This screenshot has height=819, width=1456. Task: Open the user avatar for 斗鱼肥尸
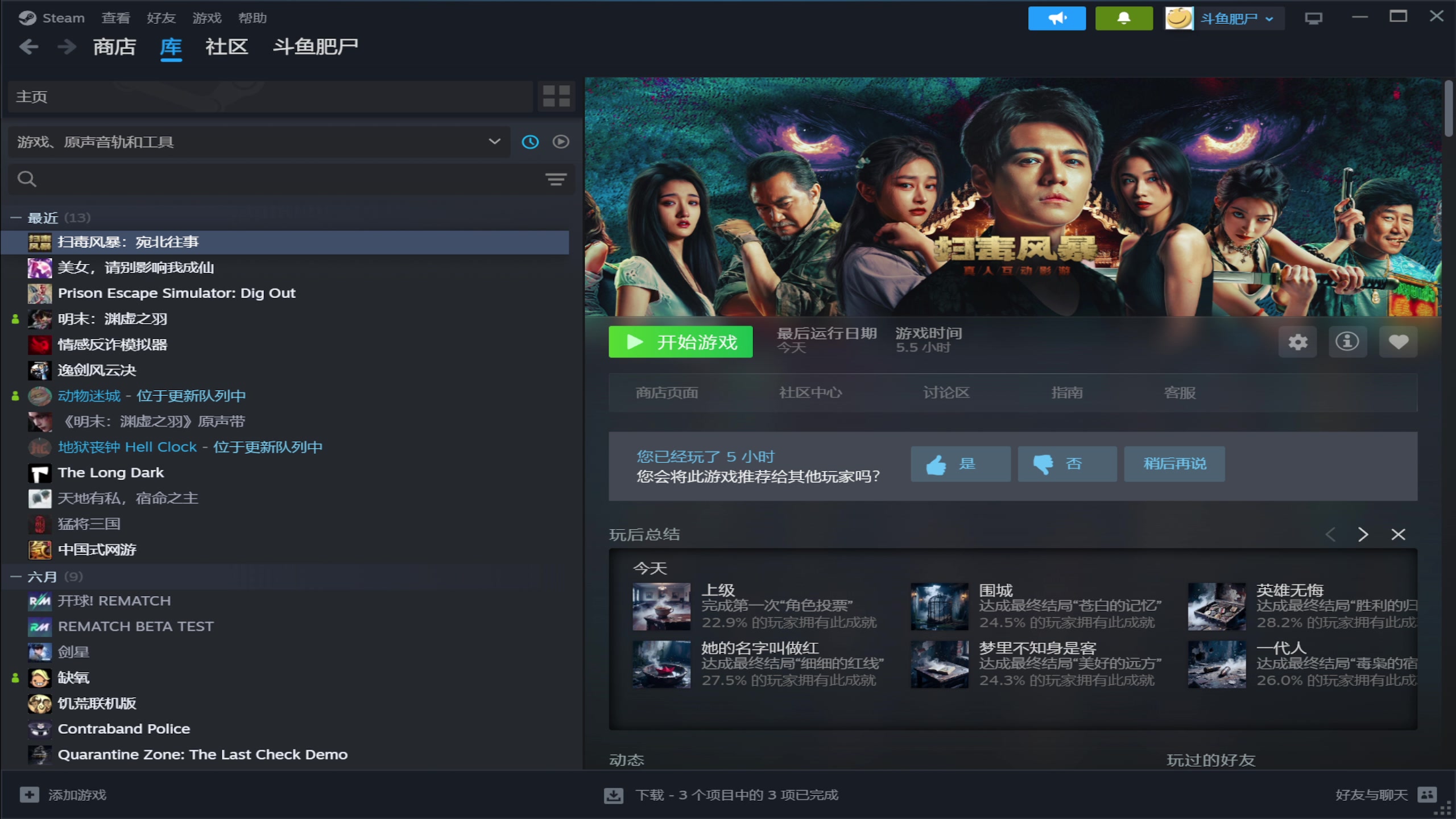pyautogui.click(x=1179, y=18)
